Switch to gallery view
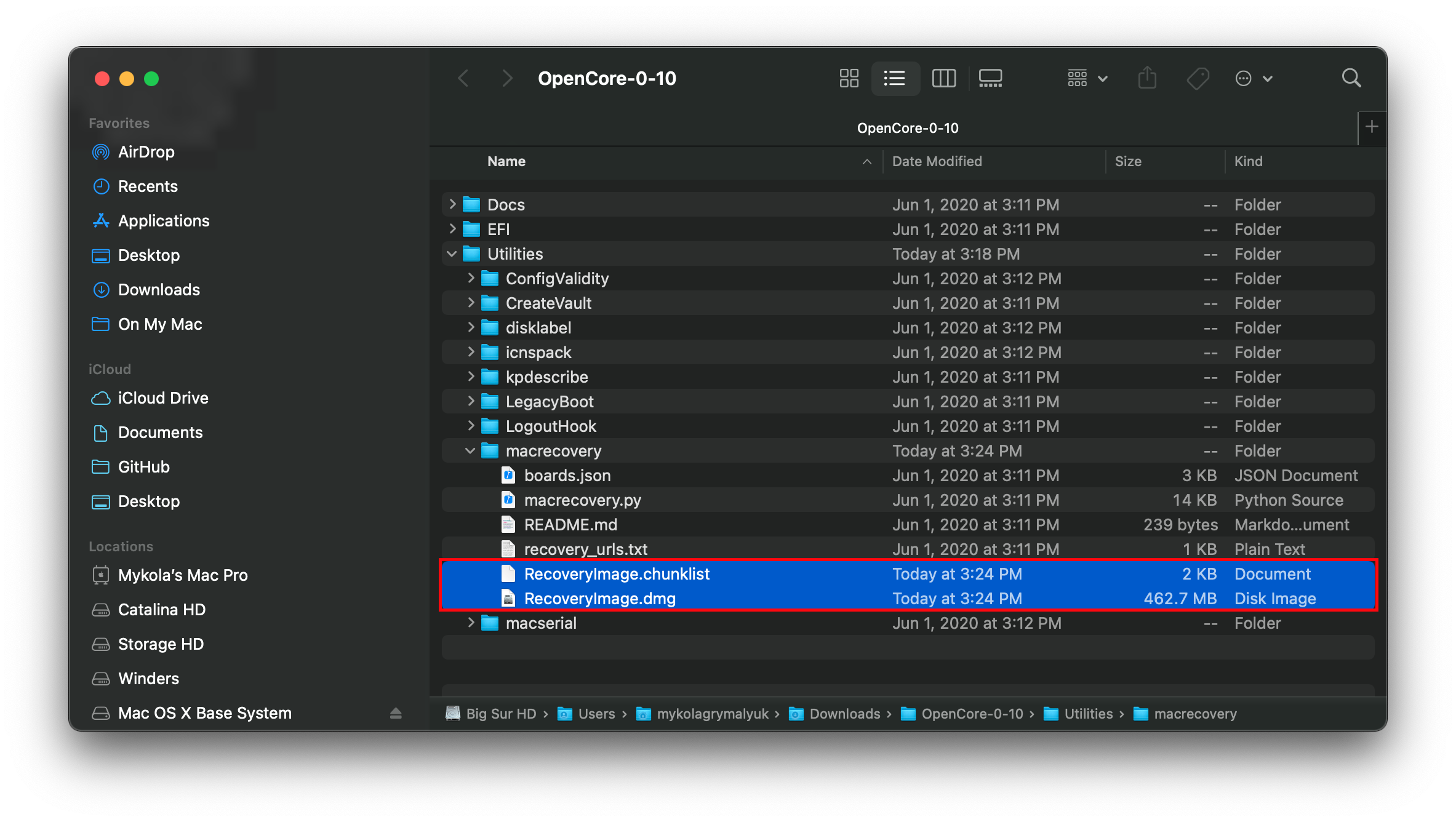1456x822 pixels. (990, 78)
